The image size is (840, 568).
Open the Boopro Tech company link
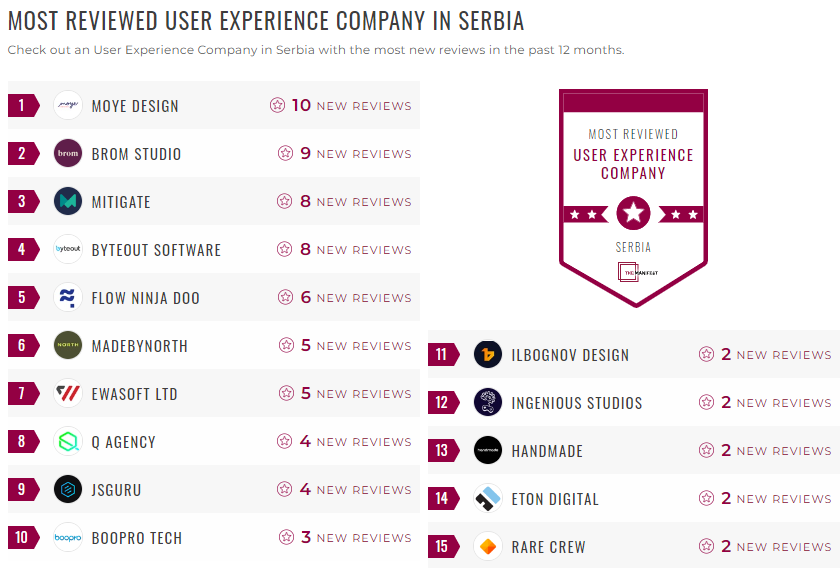pos(137,538)
